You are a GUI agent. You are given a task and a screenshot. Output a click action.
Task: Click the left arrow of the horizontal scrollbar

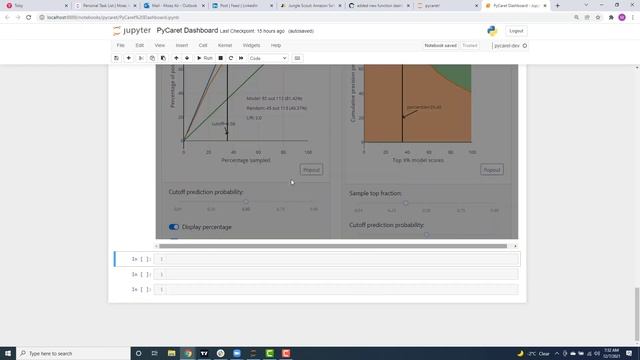pyautogui.click(x=156, y=246)
